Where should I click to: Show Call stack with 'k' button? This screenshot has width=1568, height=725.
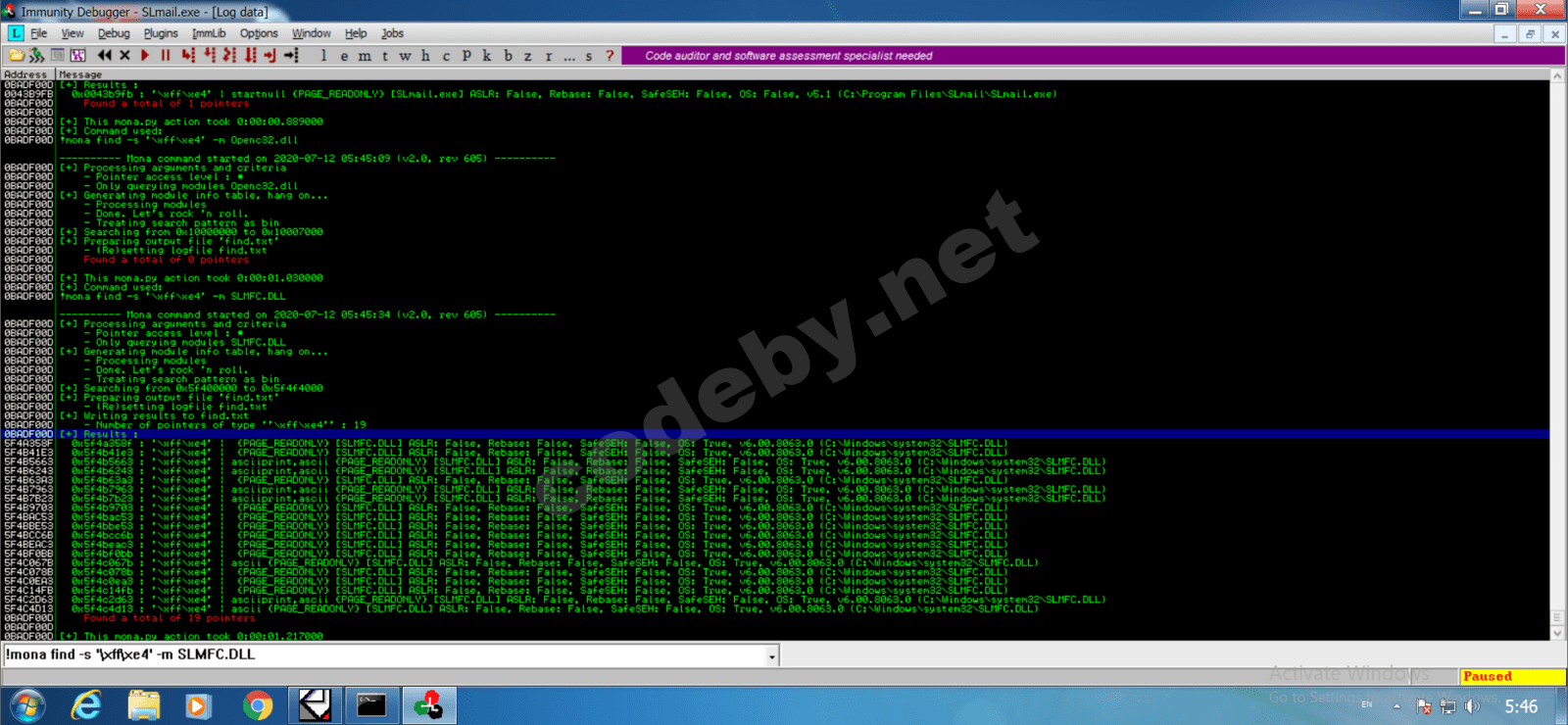[487, 56]
